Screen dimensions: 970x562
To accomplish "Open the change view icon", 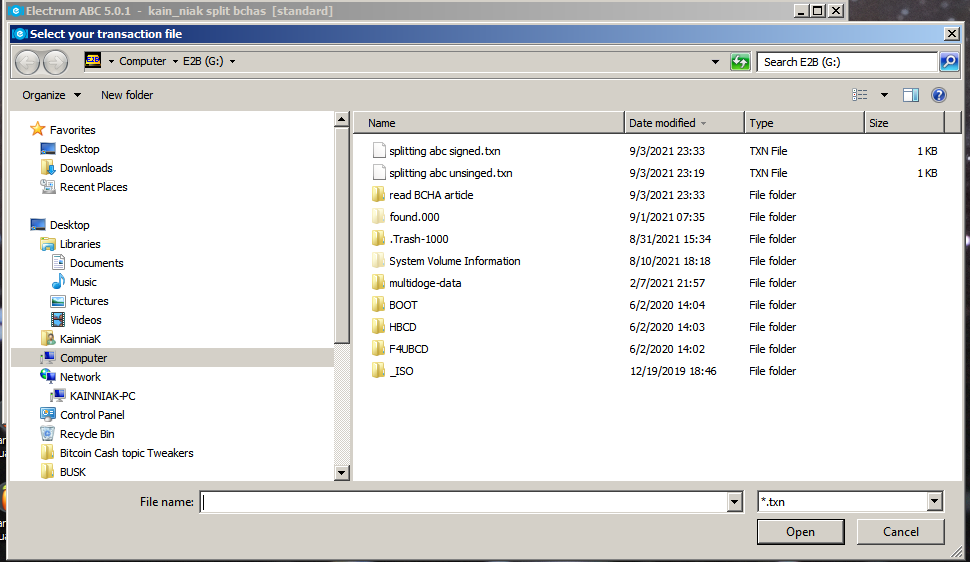I will (x=860, y=95).
